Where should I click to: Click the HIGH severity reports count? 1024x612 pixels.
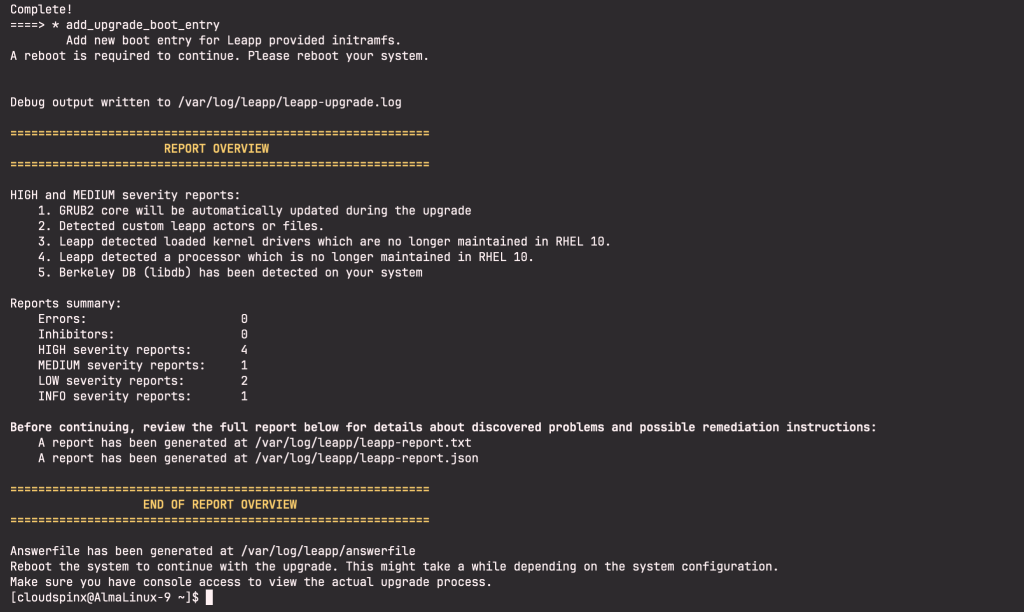(244, 350)
